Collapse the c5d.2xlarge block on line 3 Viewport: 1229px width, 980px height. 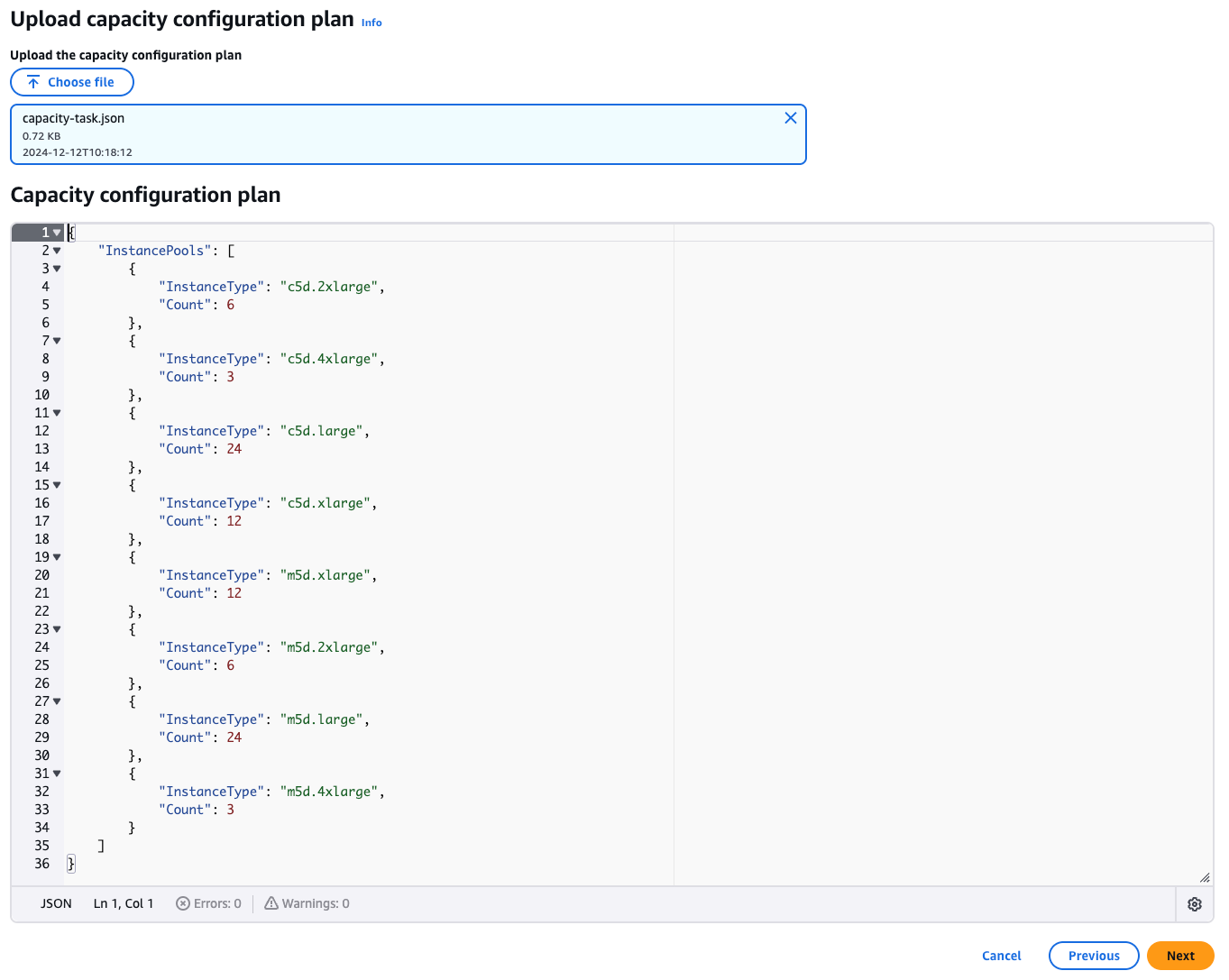click(57, 268)
